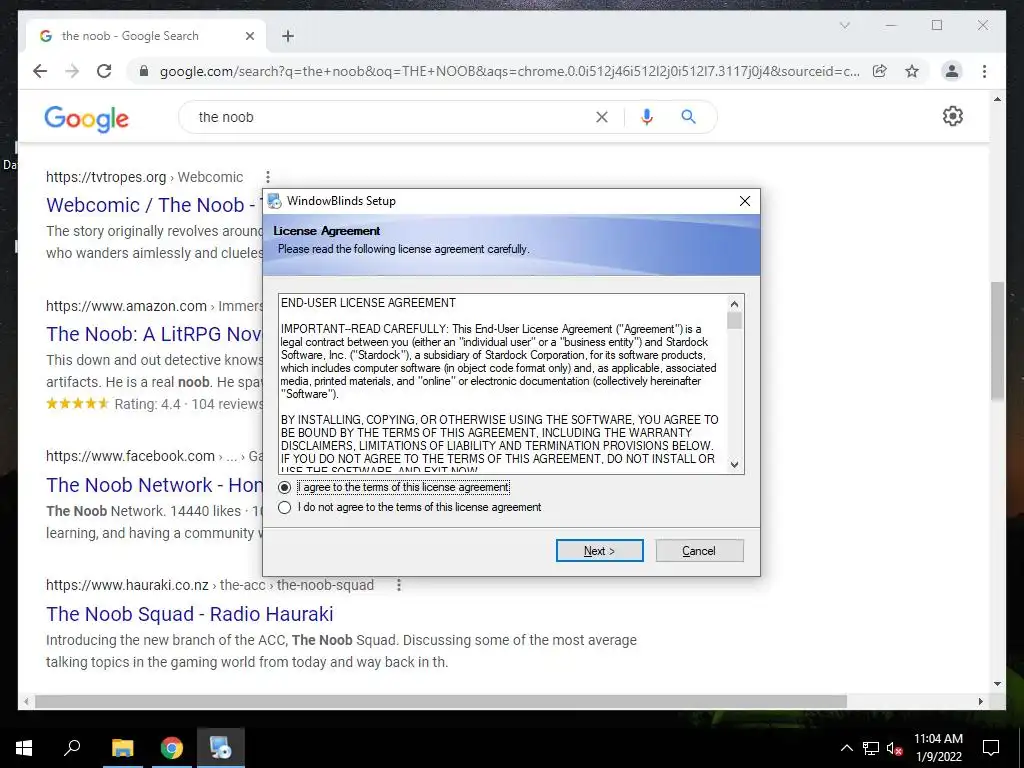Open 'Webcomic / The Noob' result link

click(154, 205)
